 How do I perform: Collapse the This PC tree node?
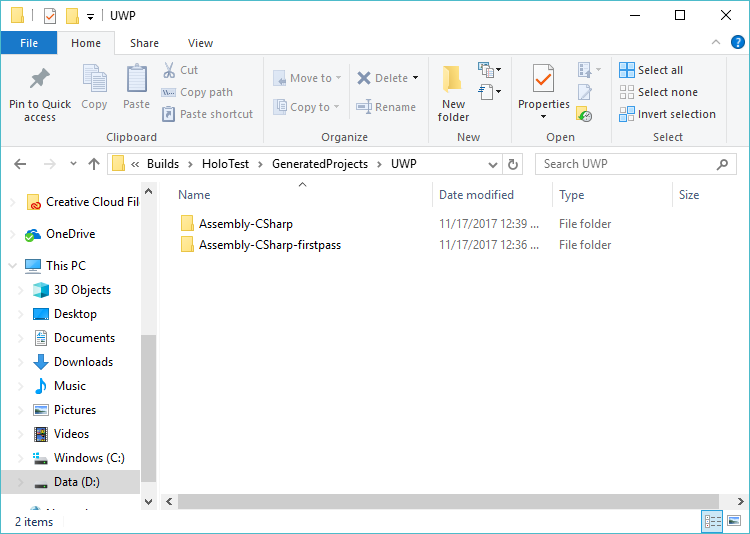[x=13, y=266]
